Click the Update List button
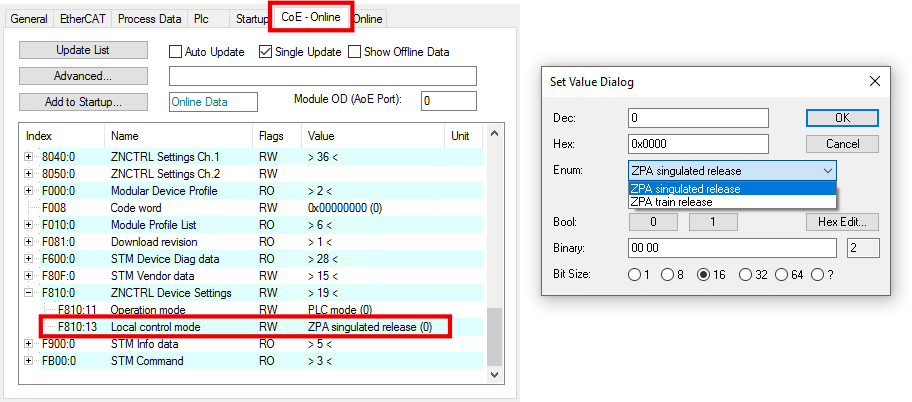 point(83,50)
